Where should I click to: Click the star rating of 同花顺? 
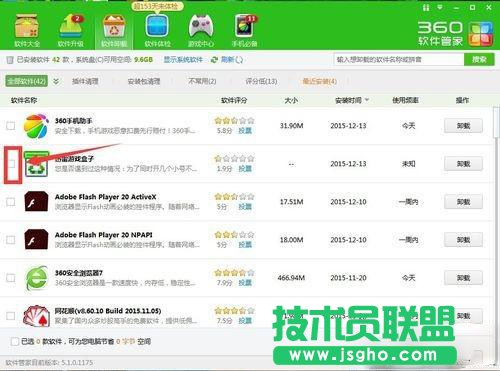click(x=234, y=310)
